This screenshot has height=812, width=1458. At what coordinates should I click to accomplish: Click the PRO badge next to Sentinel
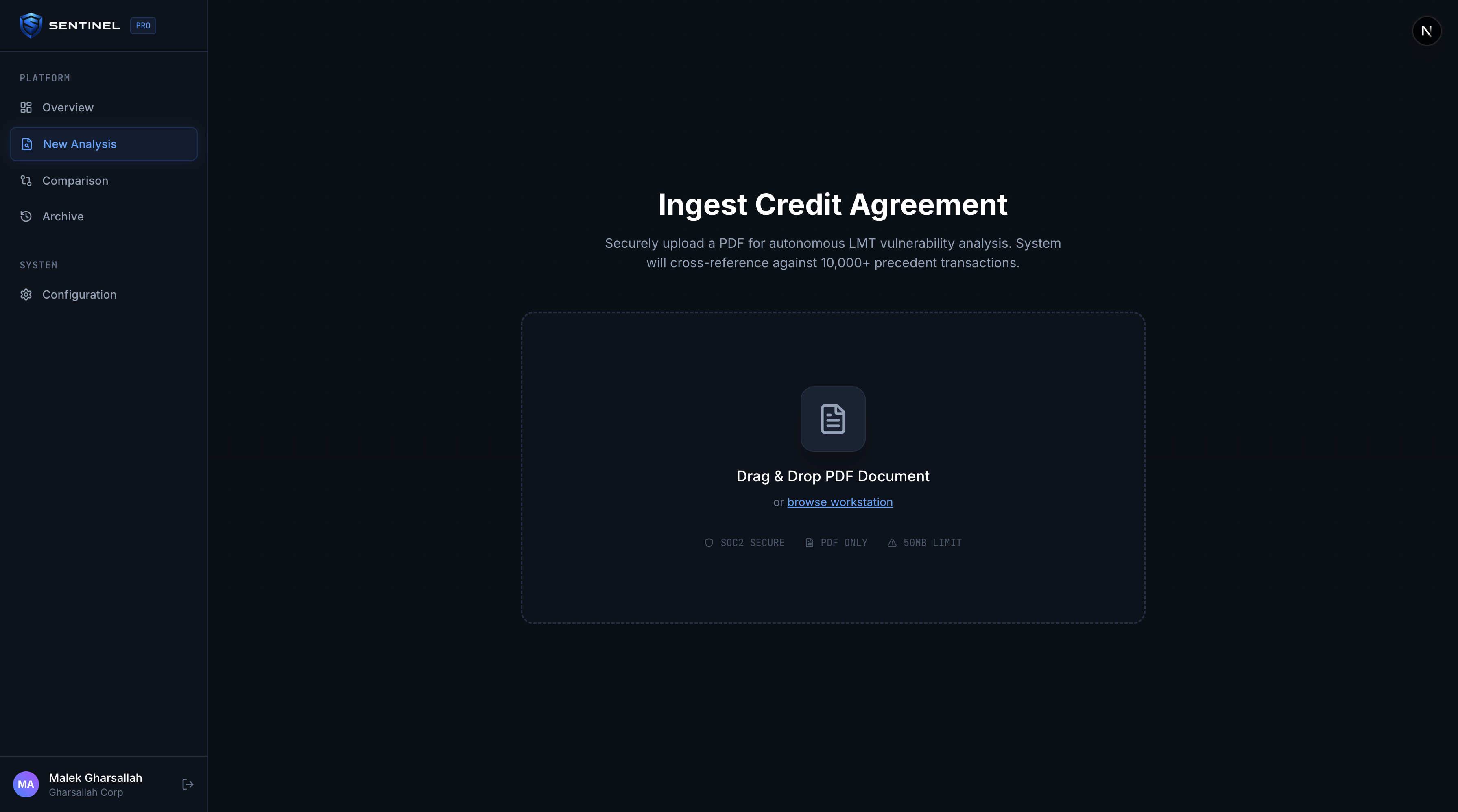click(143, 26)
